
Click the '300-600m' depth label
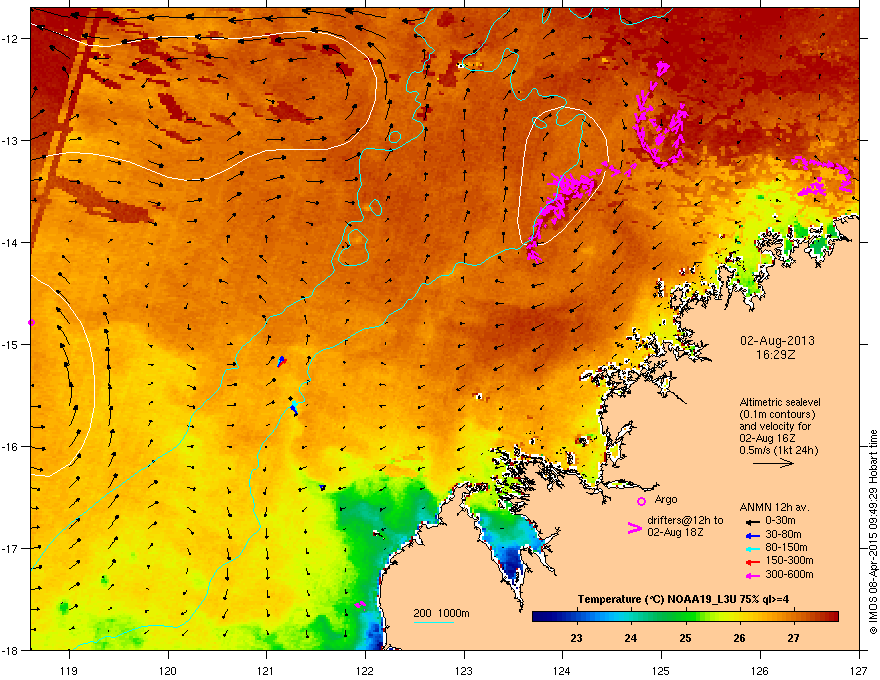tap(789, 575)
